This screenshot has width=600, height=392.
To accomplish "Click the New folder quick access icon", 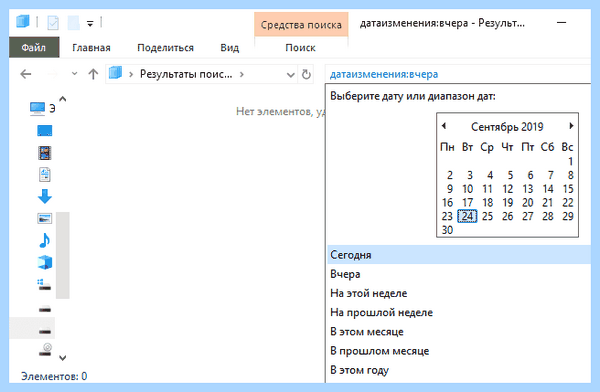I will click(x=73, y=23).
